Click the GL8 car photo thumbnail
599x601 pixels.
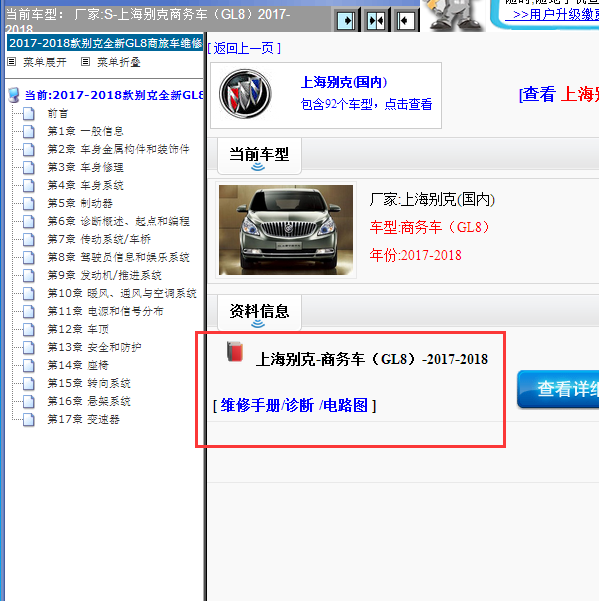point(286,230)
